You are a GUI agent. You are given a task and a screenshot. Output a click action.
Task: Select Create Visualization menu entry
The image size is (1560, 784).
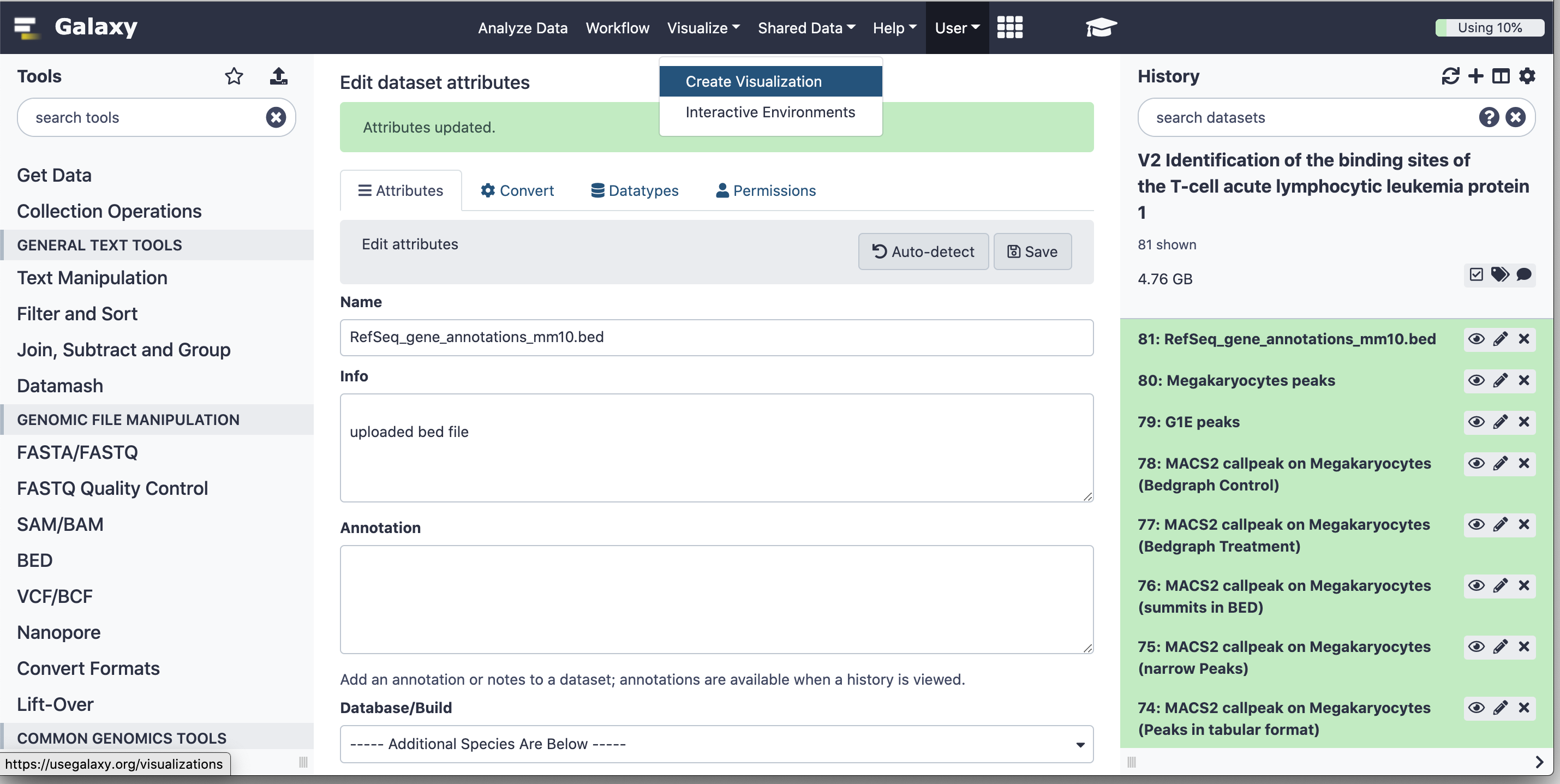pos(770,81)
